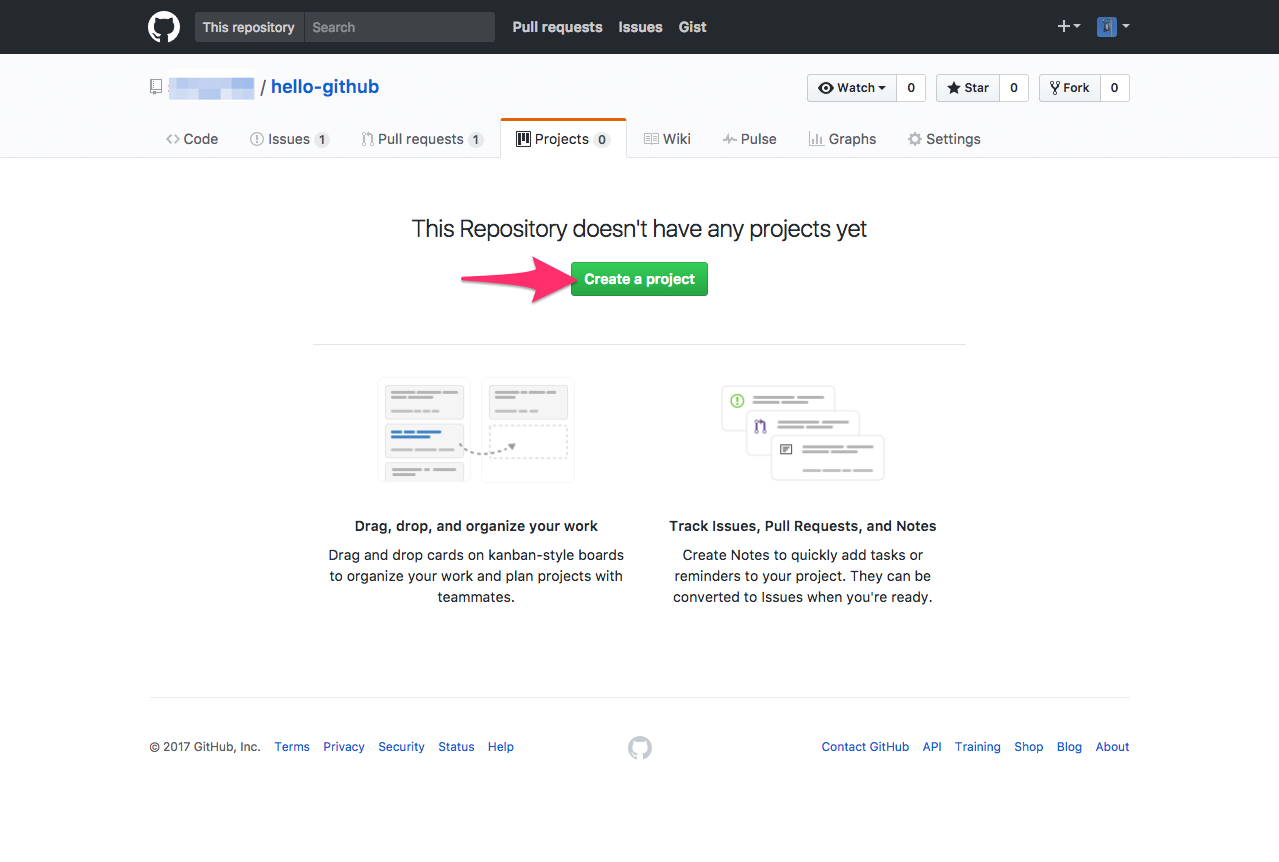1279x862 pixels.
Task: Click the Graphs bar-chart icon
Action: pos(814,139)
